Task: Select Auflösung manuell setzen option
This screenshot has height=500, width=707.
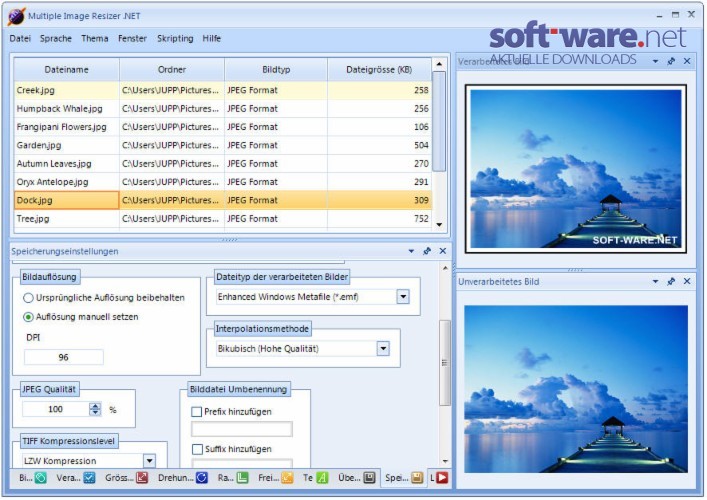Action: coord(81,317)
